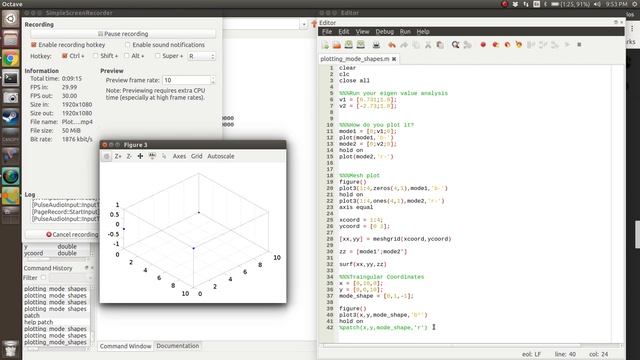Switch to the Documentation tab
The width and height of the screenshot is (640, 360).
[178, 346]
